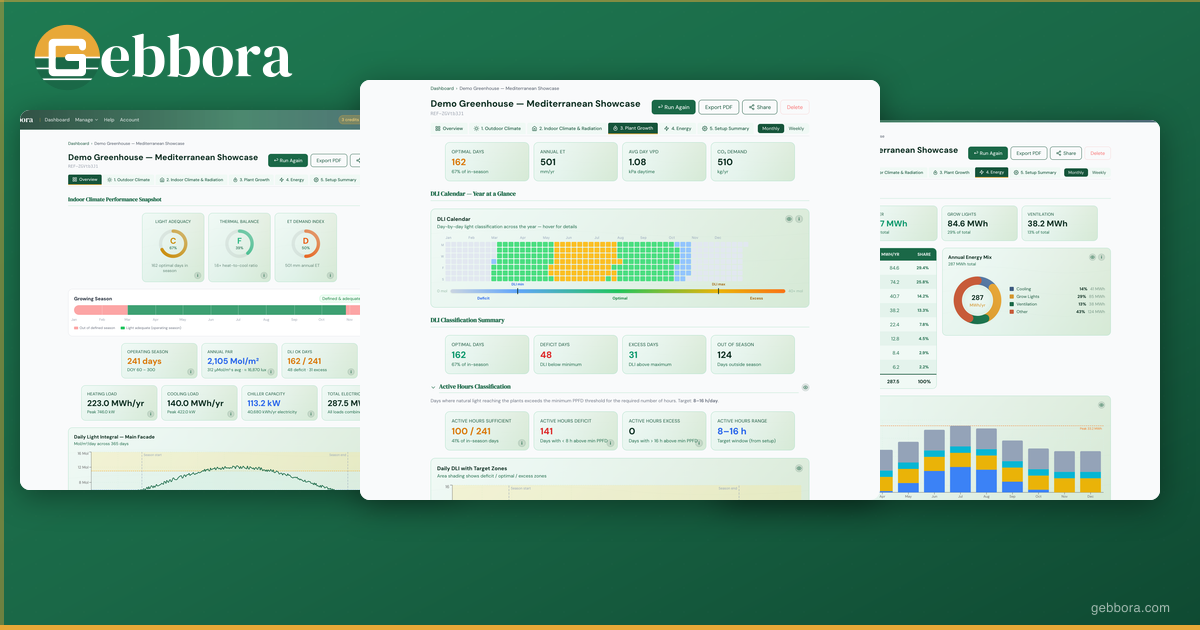Screen dimensions: 1200x630
Task: Select Monthly toggle in center window
Action: click(771, 129)
